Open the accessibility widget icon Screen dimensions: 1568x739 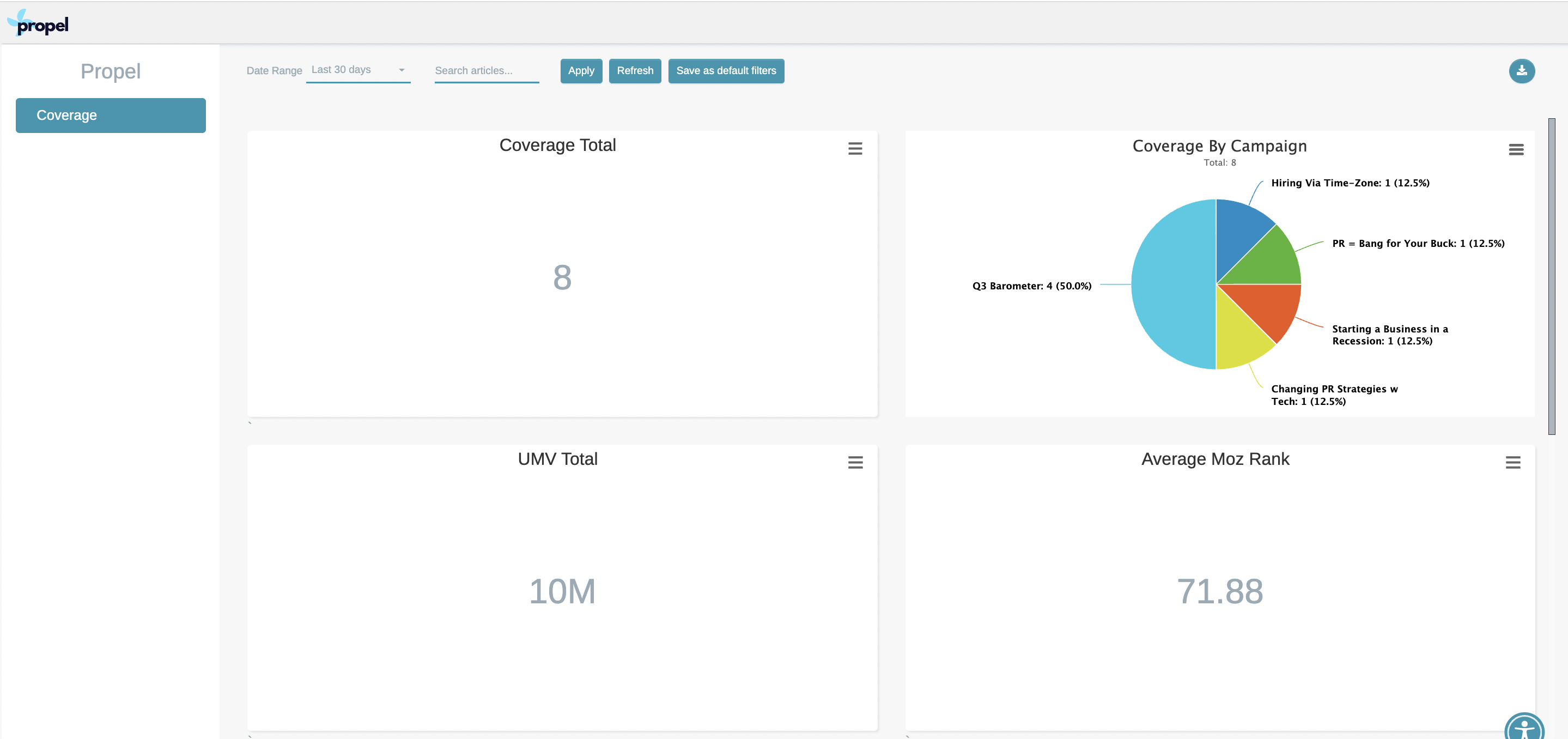pos(1524,728)
